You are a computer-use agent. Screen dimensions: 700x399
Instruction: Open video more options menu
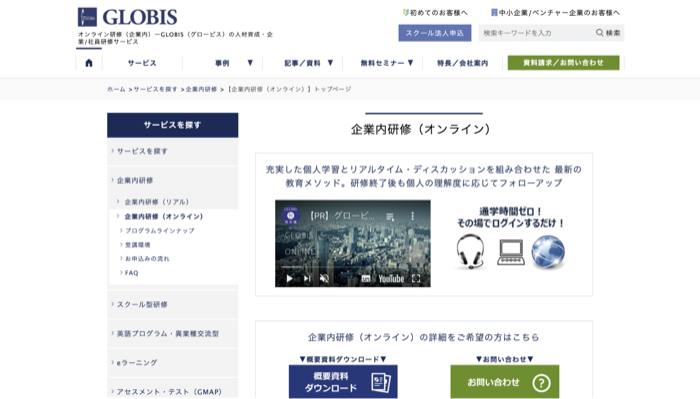[x=412, y=216]
